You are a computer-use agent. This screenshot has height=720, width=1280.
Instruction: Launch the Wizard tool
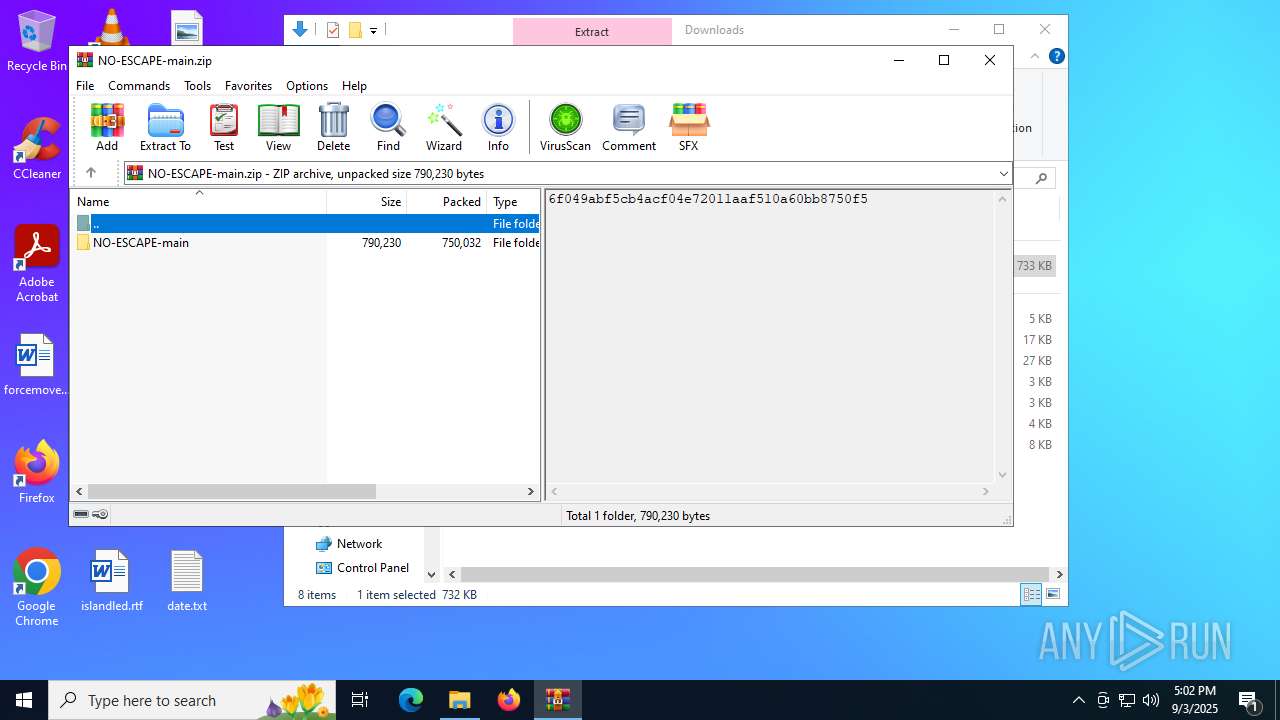point(444,127)
